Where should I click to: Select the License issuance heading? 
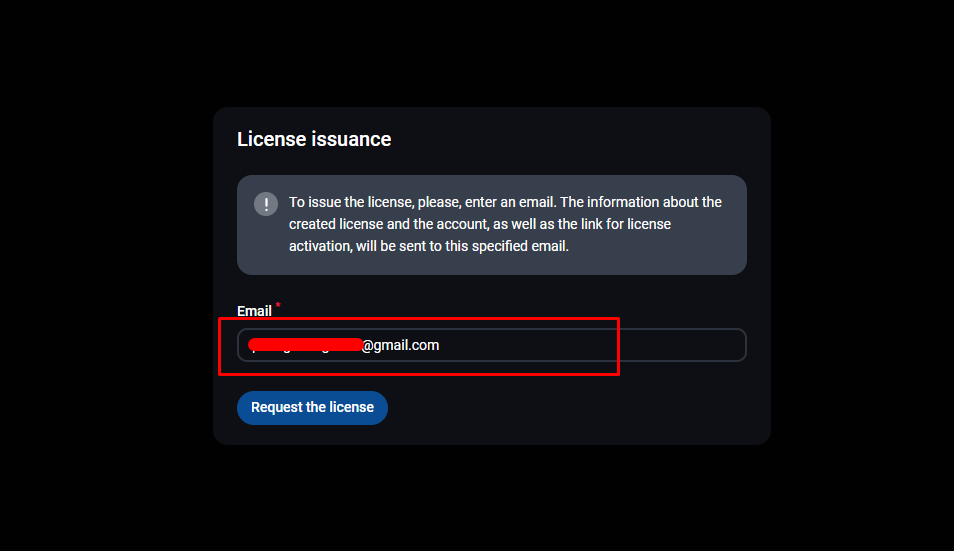coord(314,139)
